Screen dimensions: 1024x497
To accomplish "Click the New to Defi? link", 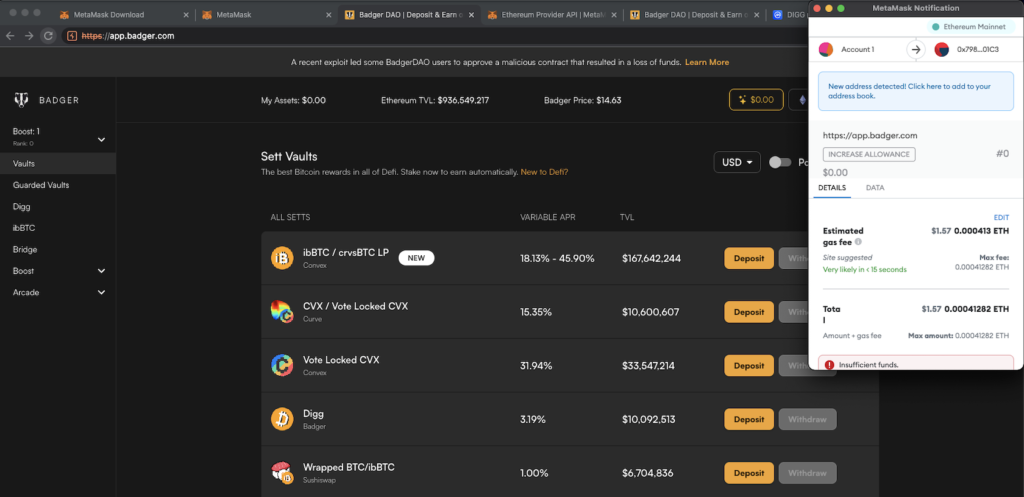I will pos(544,172).
